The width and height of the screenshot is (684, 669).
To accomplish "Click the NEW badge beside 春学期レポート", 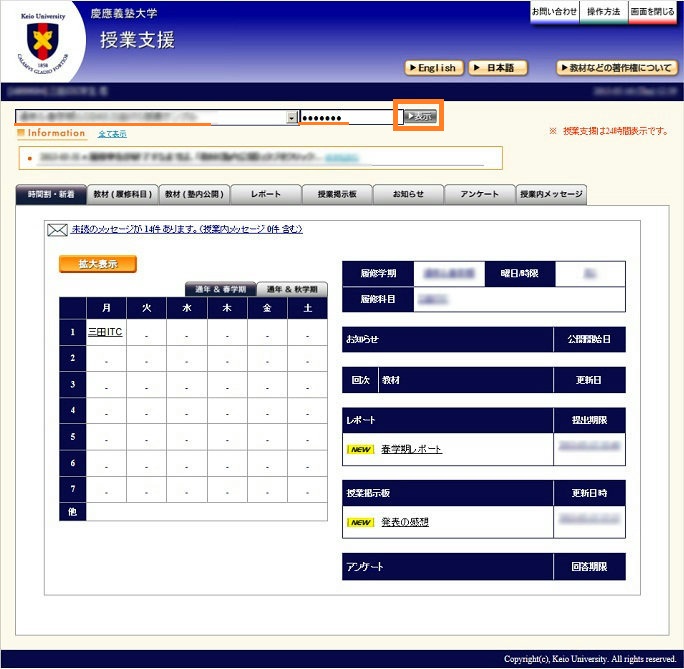I will [x=360, y=449].
